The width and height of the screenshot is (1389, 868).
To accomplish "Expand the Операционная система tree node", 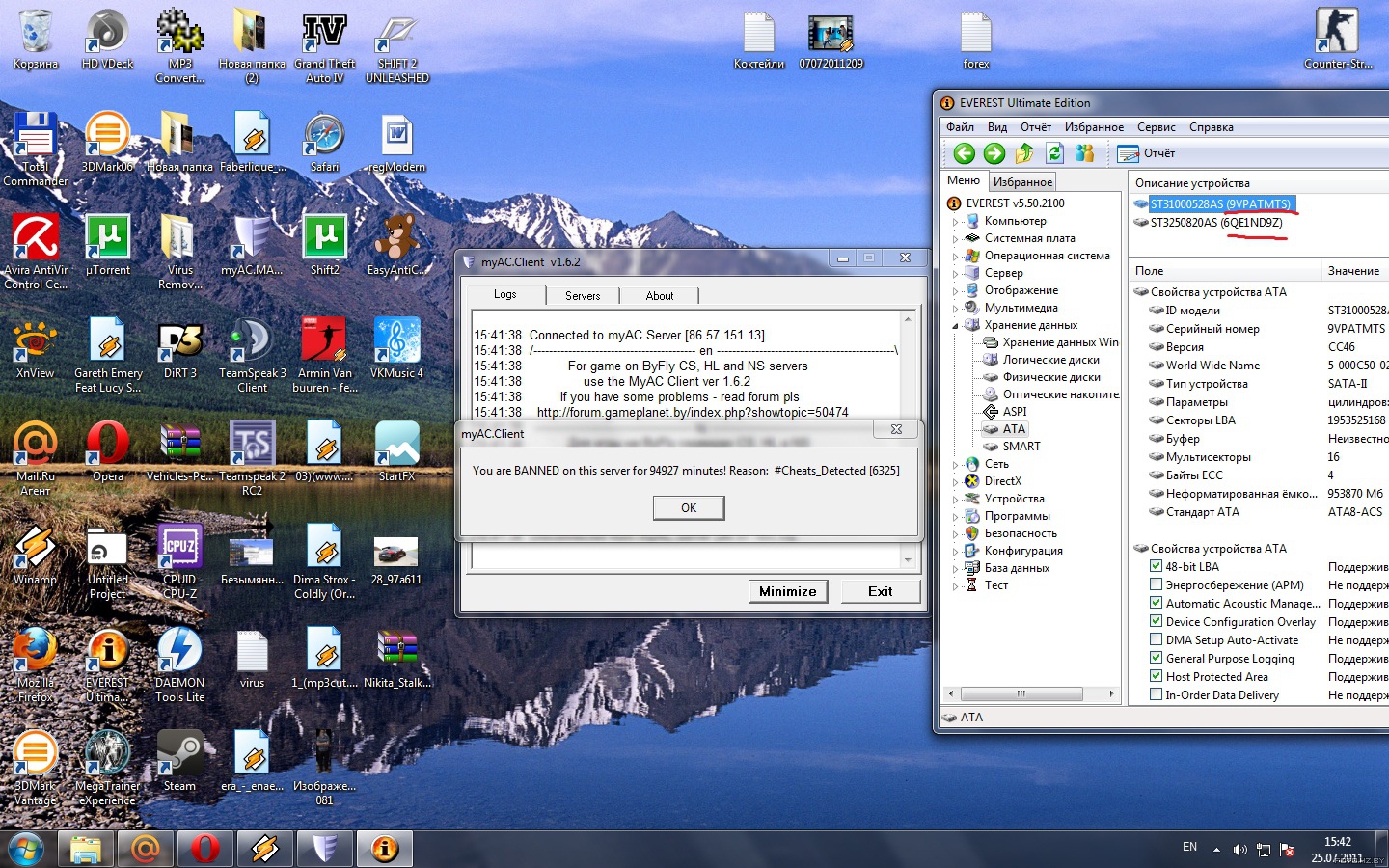I will click(956, 257).
